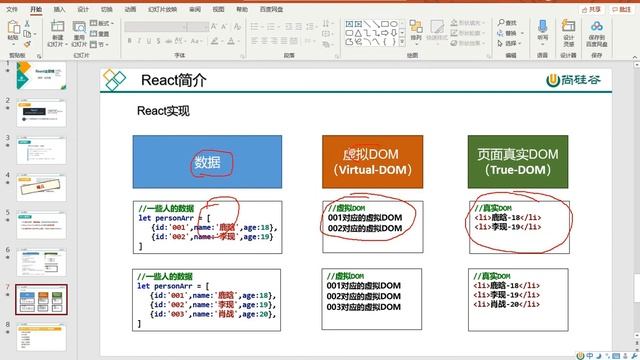The width and height of the screenshot is (640, 360).
Task: Select the straight line shape
Action: click(x=367, y=24)
